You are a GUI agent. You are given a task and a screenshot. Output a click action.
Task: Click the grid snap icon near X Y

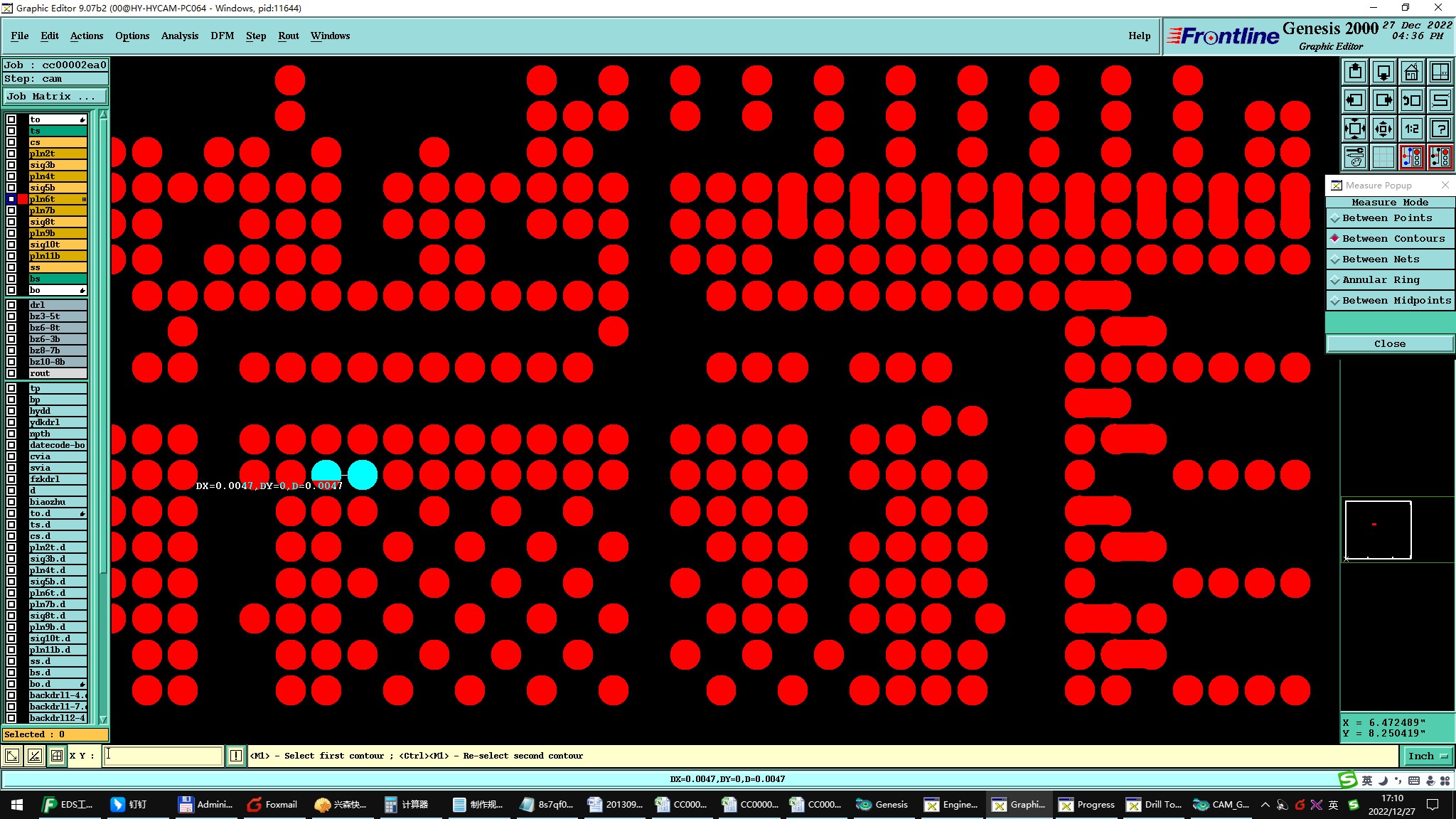(57, 756)
